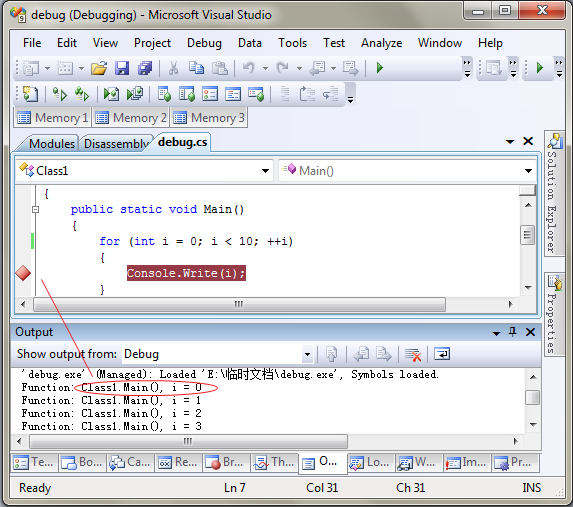573x507 pixels.
Task: Open the Redo history dropdown arrow
Action: [x=299, y=68]
